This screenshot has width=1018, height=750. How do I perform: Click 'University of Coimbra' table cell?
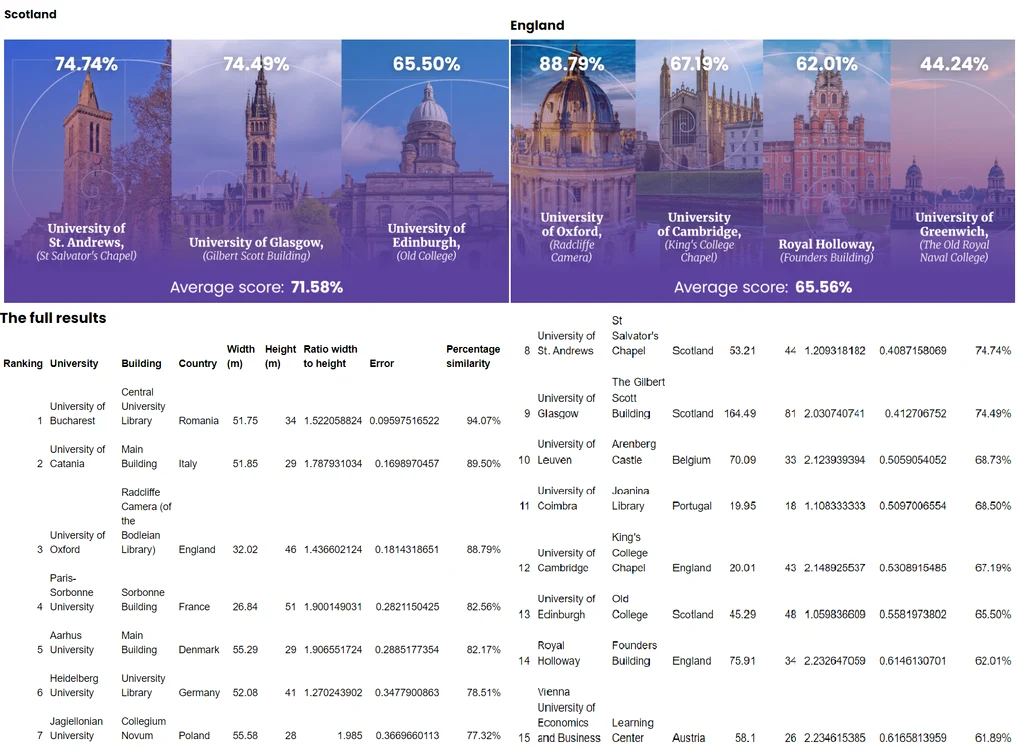click(566, 498)
